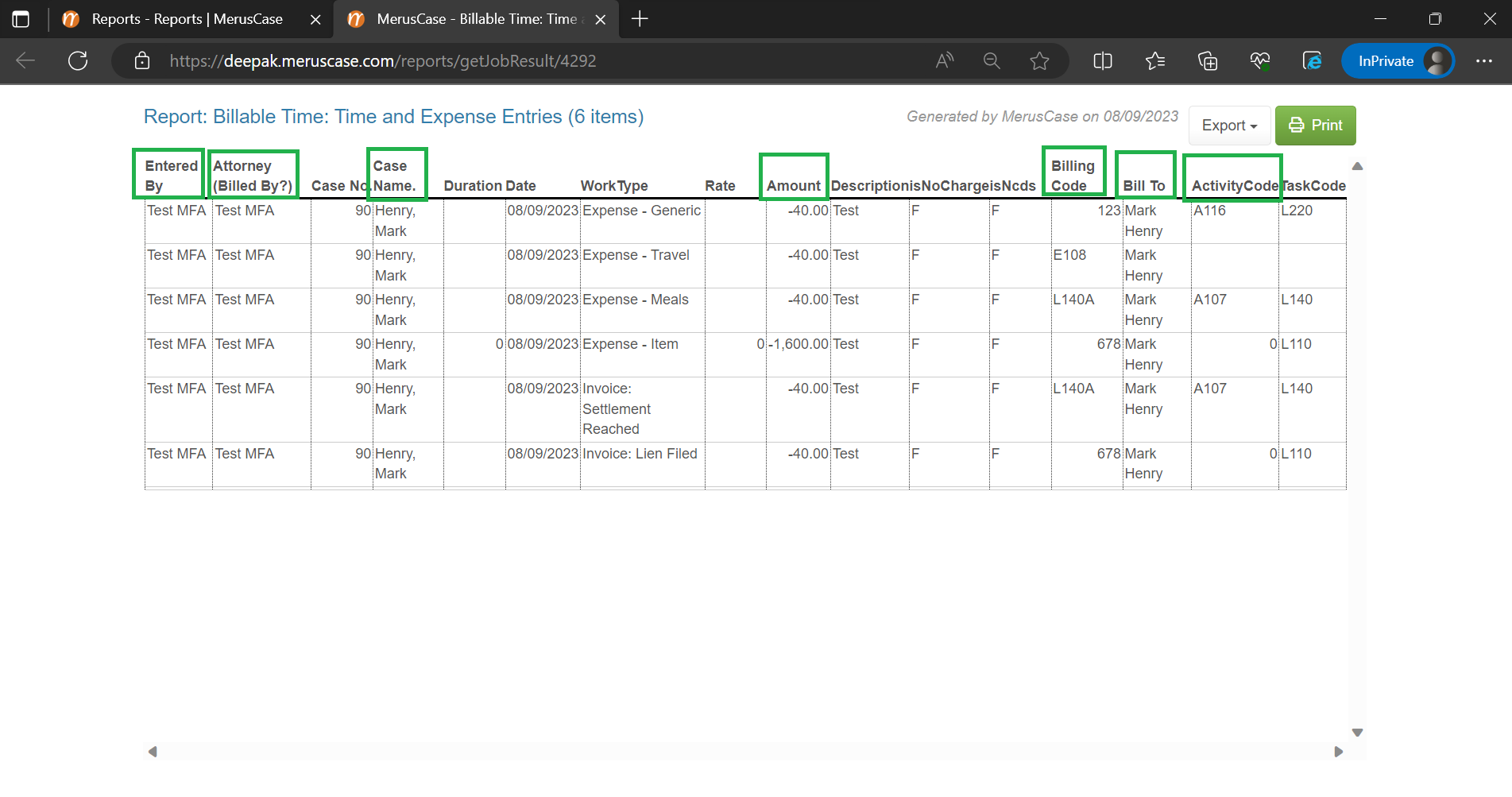The image size is (1512, 797).
Task: Open Collections icon
Action: click(1208, 61)
